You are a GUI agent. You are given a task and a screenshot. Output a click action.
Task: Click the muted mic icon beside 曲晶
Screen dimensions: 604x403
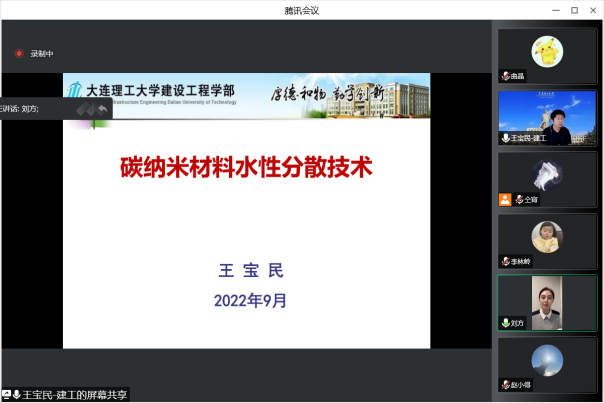point(506,76)
